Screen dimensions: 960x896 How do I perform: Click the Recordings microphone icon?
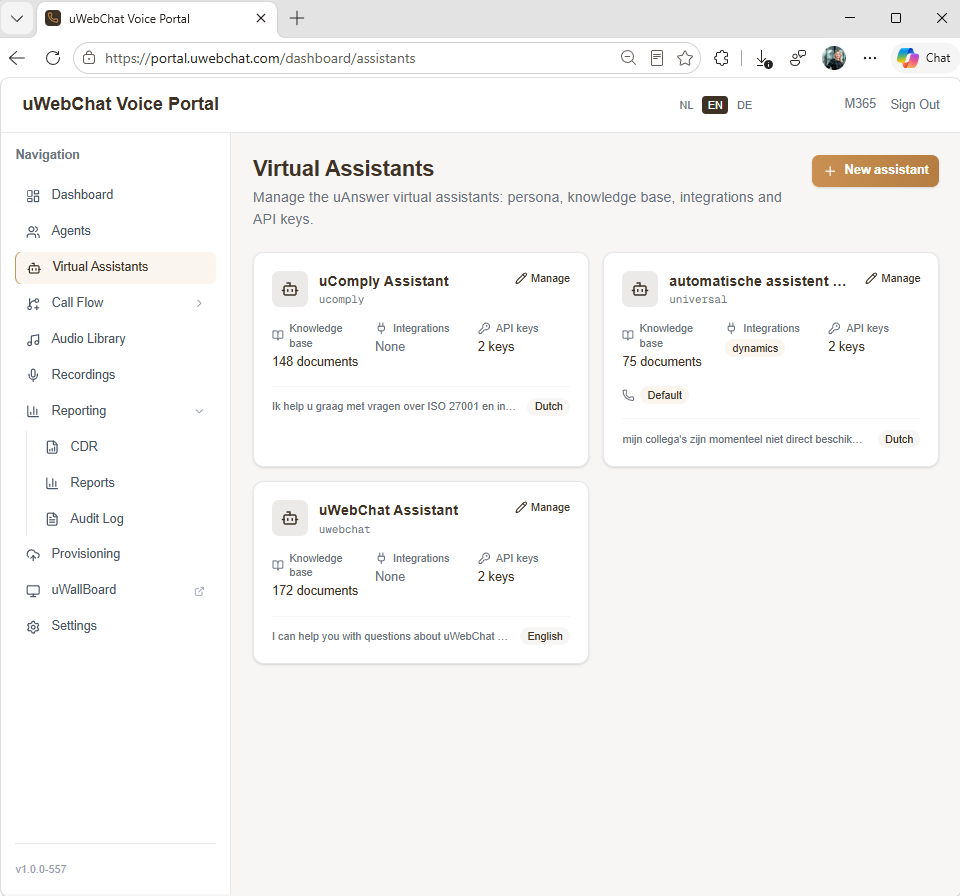pyautogui.click(x=33, y=375)
